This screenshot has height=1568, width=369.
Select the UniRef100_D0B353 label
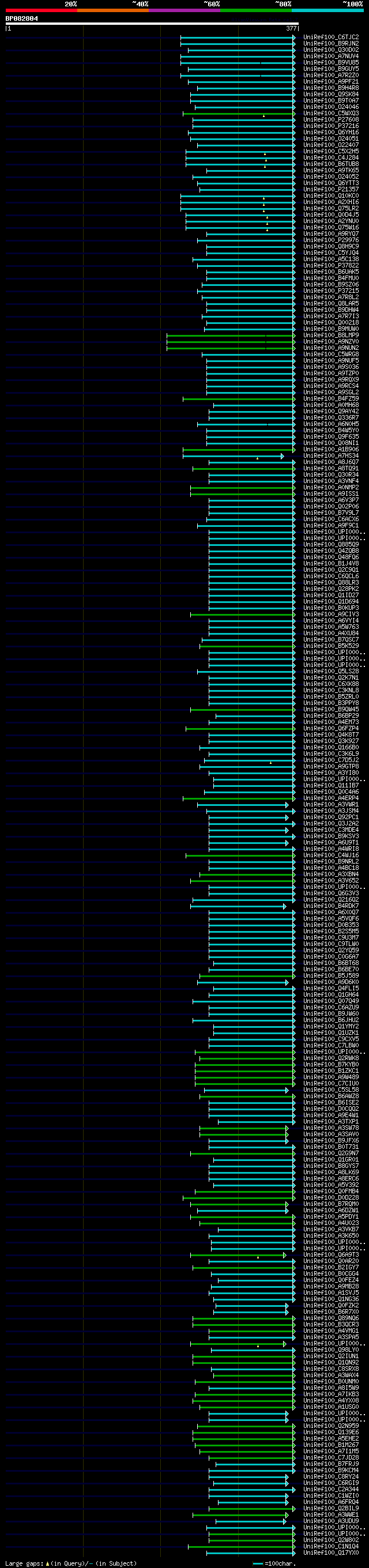332,925
